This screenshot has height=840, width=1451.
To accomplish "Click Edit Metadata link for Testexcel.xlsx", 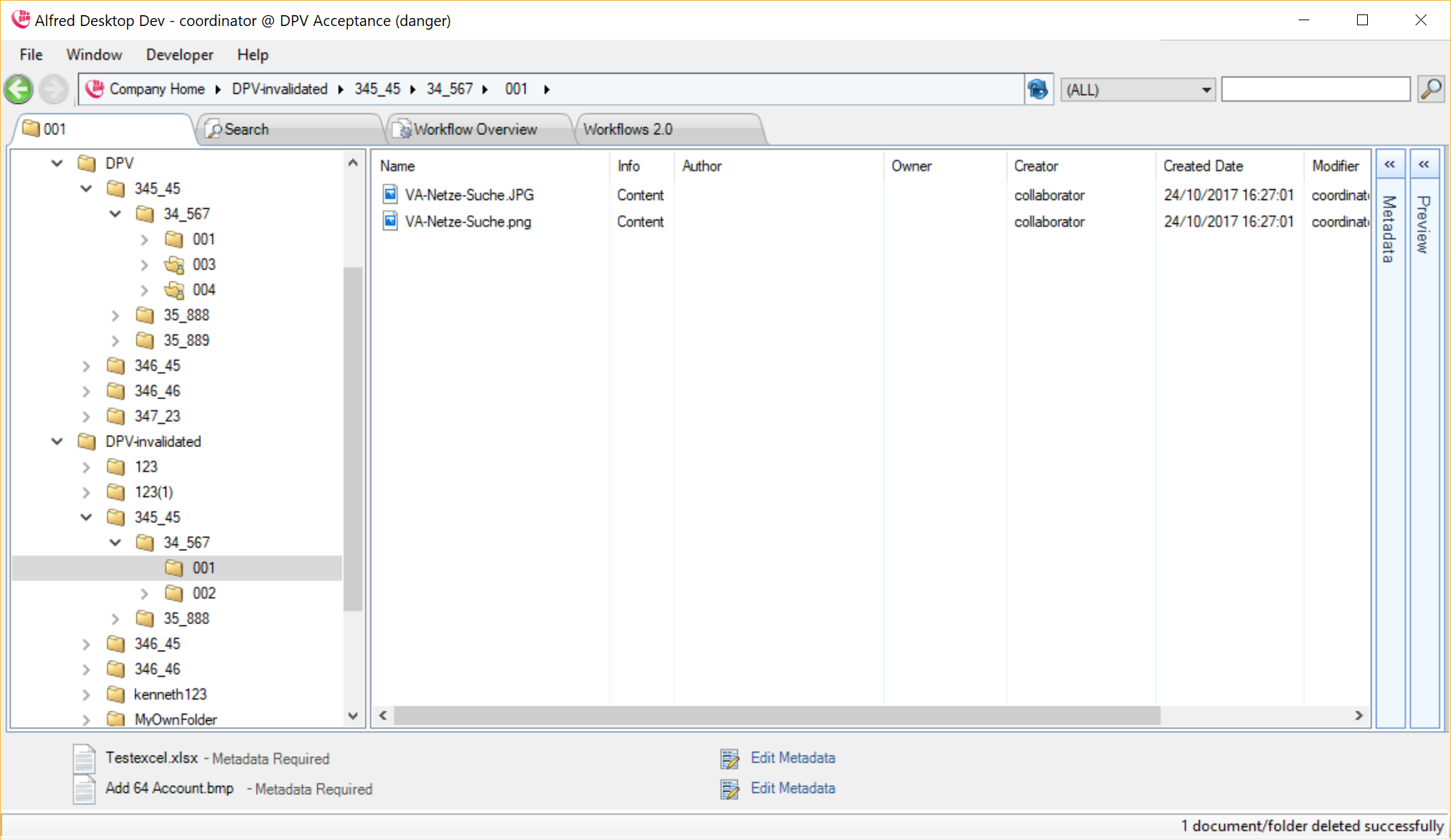I will (793, 758).
